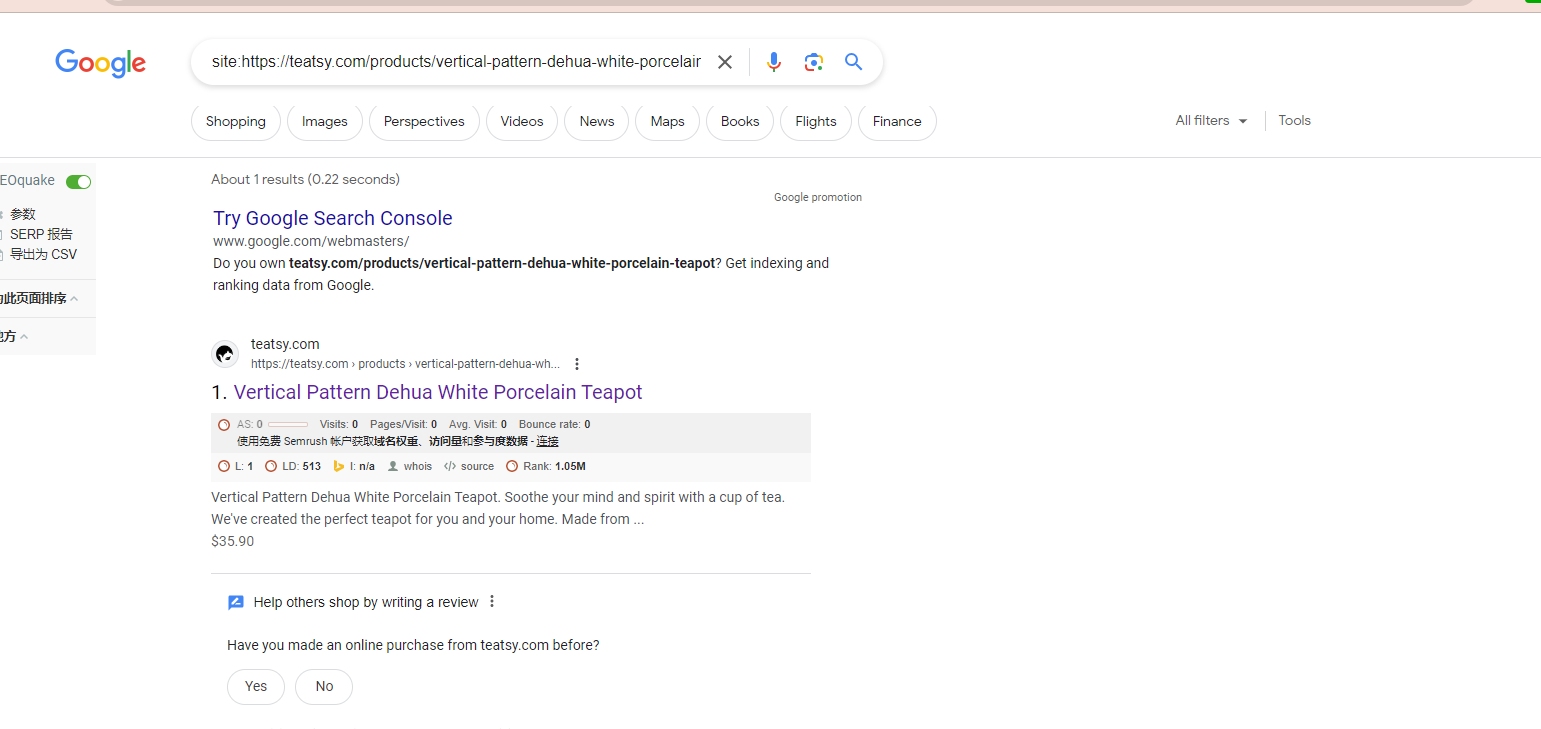Image resolution: width=1541 pixels, height=729 pixels.
Task: Click the teatsy.com site favicon
Action: pos(225,354)
